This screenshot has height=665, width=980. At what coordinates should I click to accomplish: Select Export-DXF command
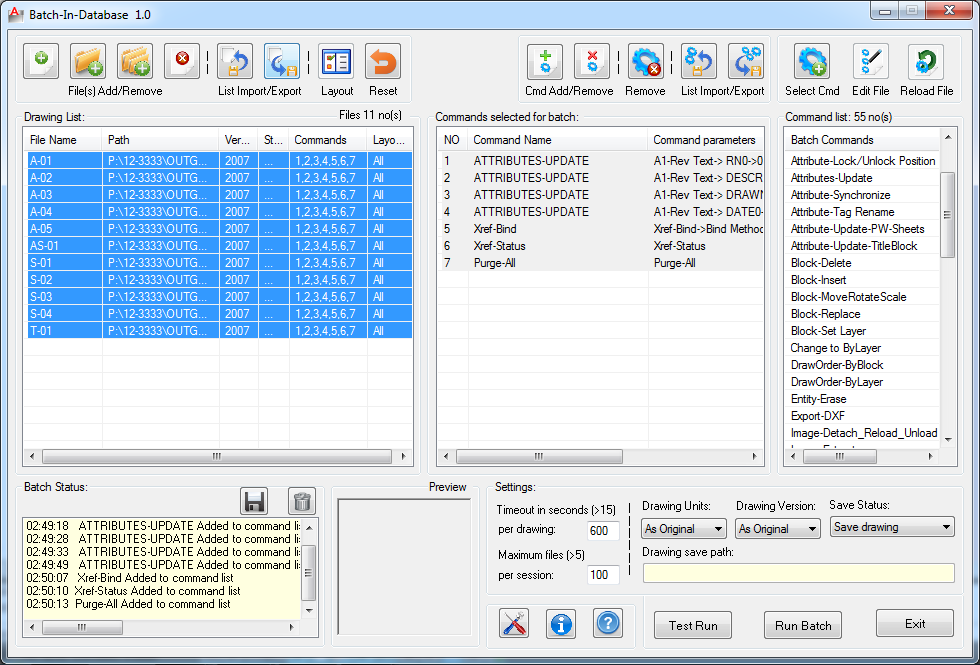click(862, 416)
